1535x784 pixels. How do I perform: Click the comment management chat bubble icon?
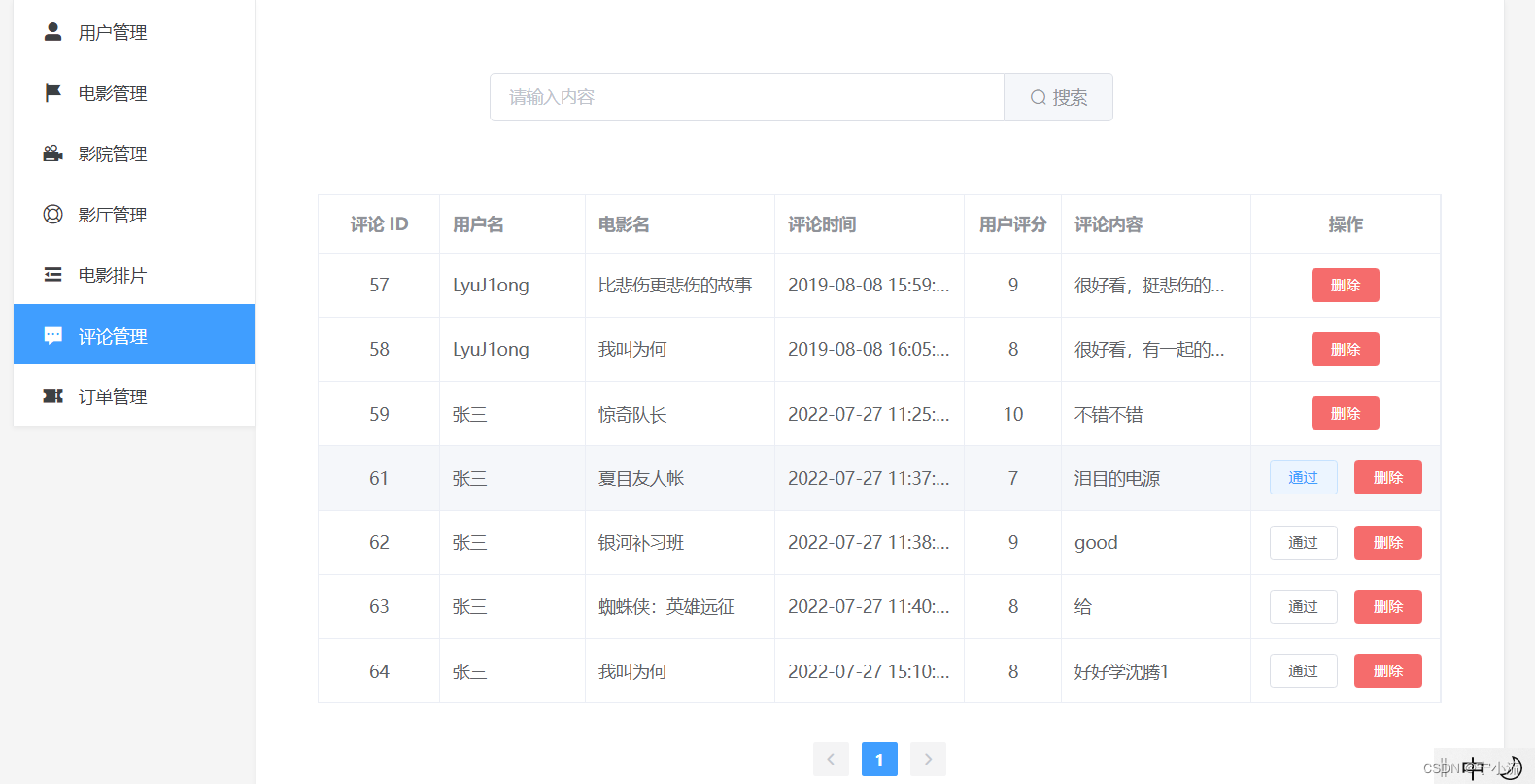53,336
